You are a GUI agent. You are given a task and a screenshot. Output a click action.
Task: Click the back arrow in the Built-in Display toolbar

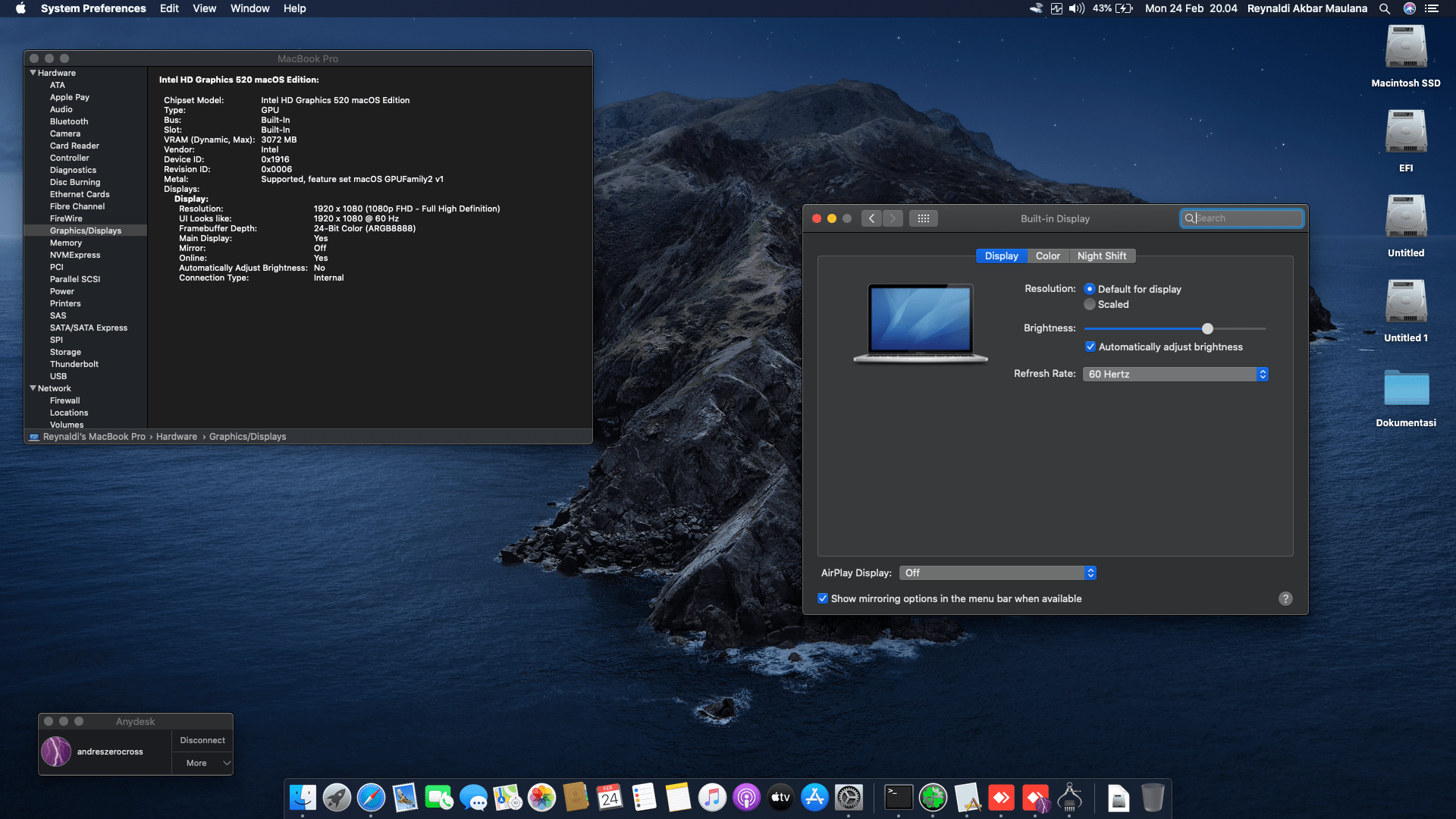871,218
